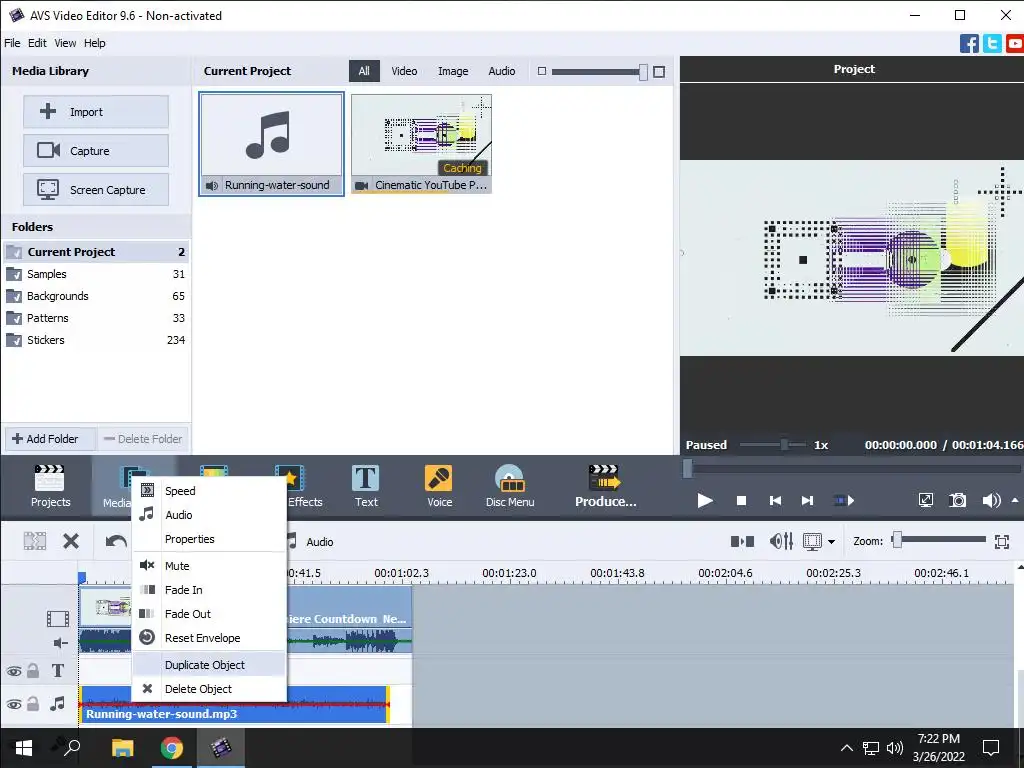Open the audio mixer icon

[x=781, y=541]
